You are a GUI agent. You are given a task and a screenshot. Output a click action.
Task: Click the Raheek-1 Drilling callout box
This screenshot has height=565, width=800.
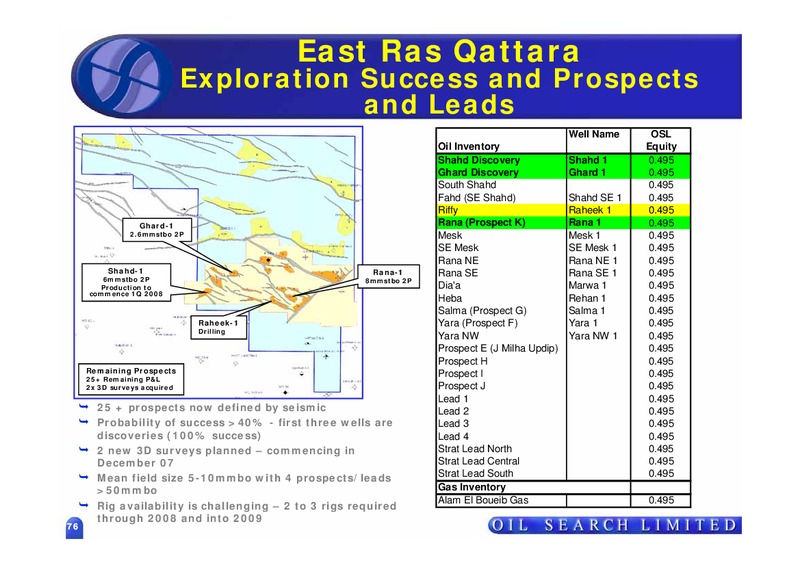pos(218,327)
